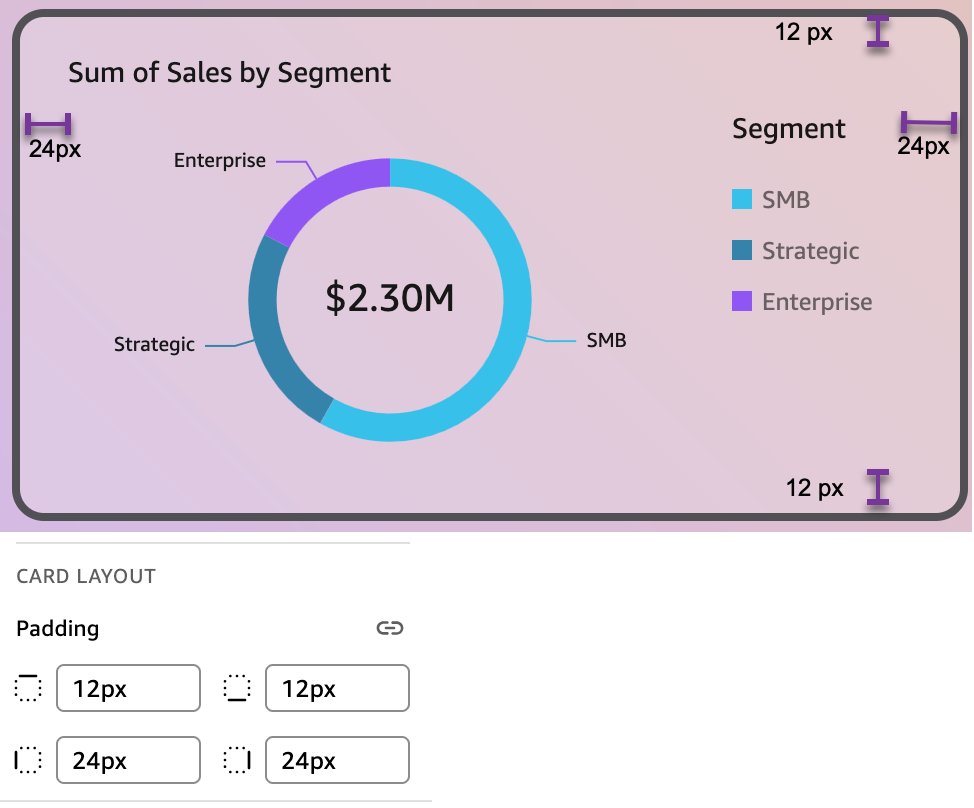Viewport: 974px width, 808px height.
Task: Click the top padding icon
Action: click(28, 688)
